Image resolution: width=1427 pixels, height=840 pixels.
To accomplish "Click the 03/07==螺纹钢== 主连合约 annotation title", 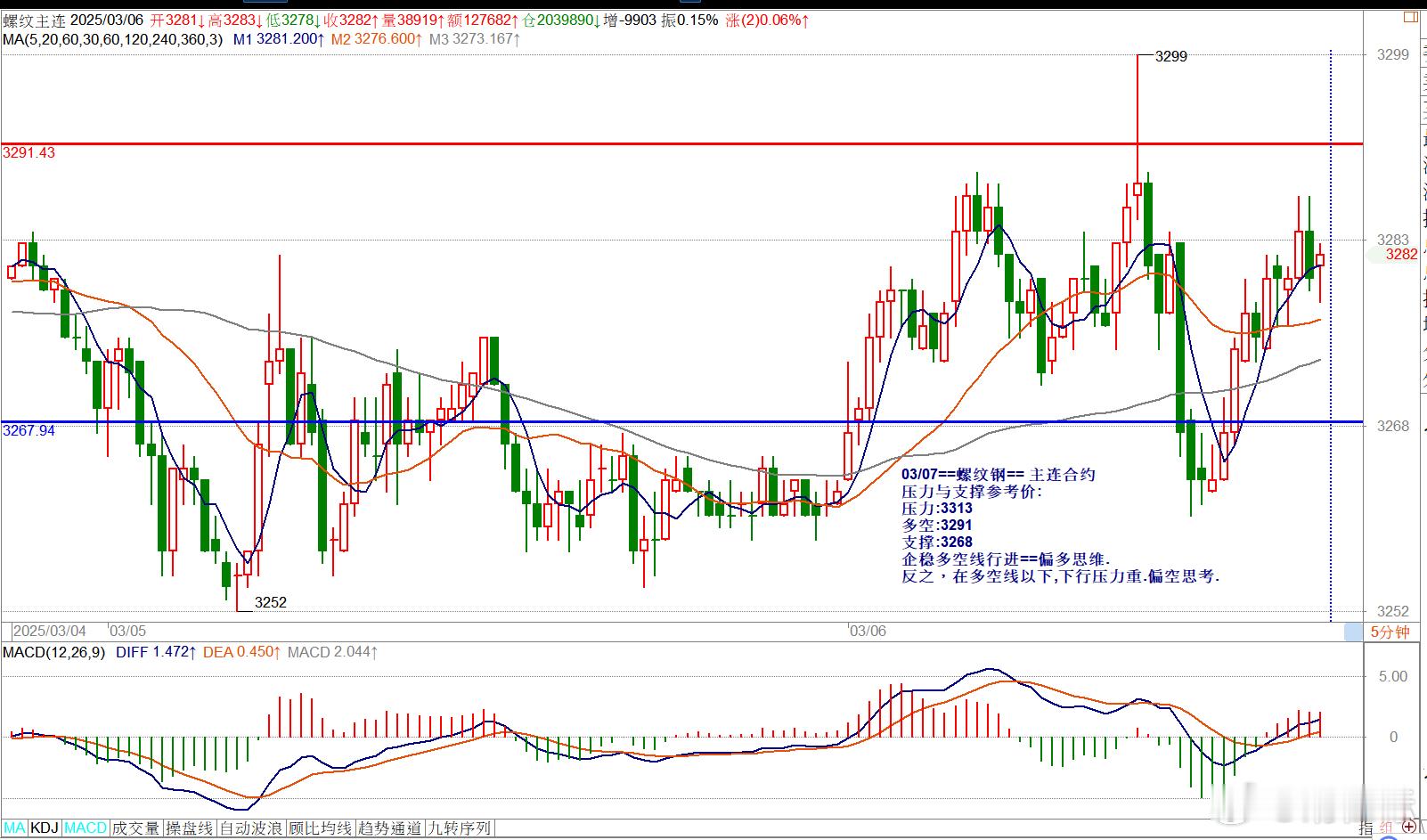I will 999,475.
